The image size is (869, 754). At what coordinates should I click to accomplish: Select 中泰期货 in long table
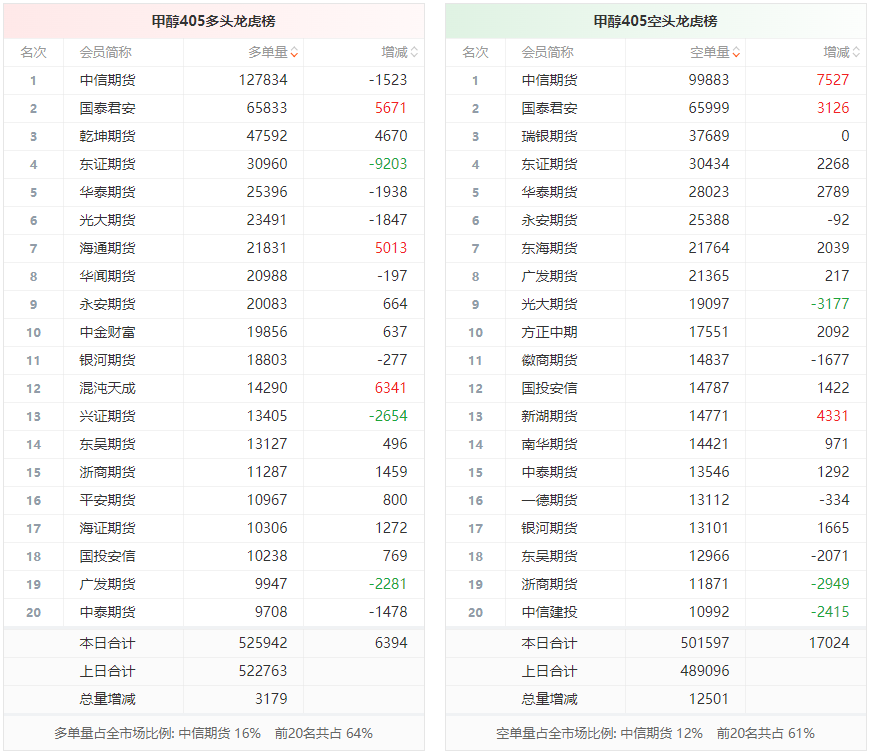coord(107,612)
